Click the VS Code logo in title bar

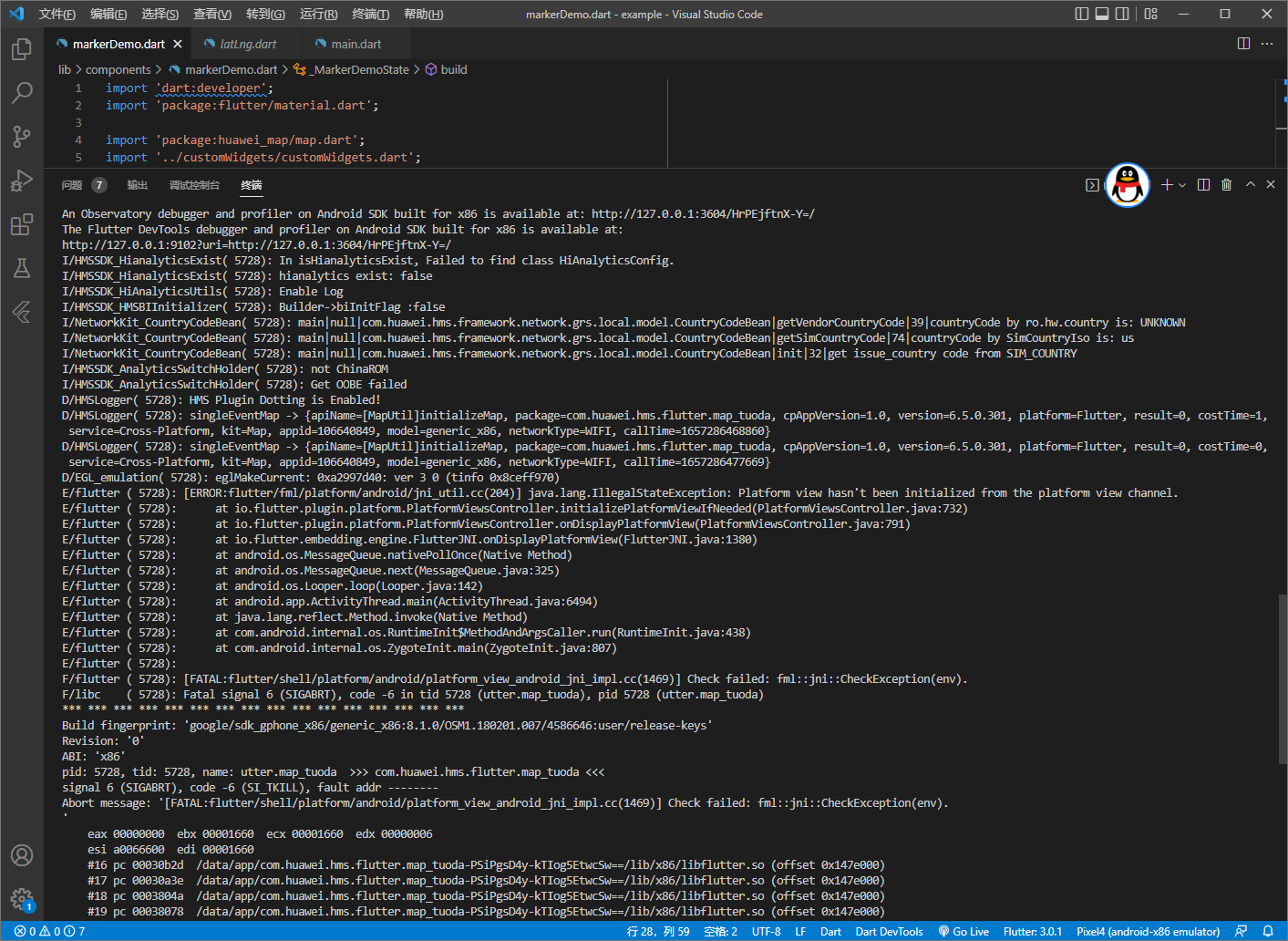tap(16, 14)
